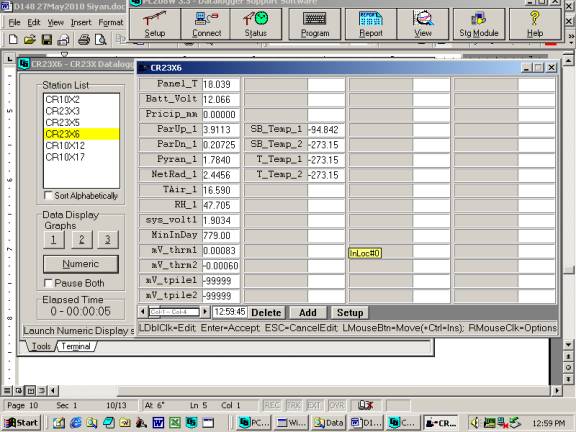576x432 pixels.
Task: Select CR23X5 station
Action: (81, 122)
